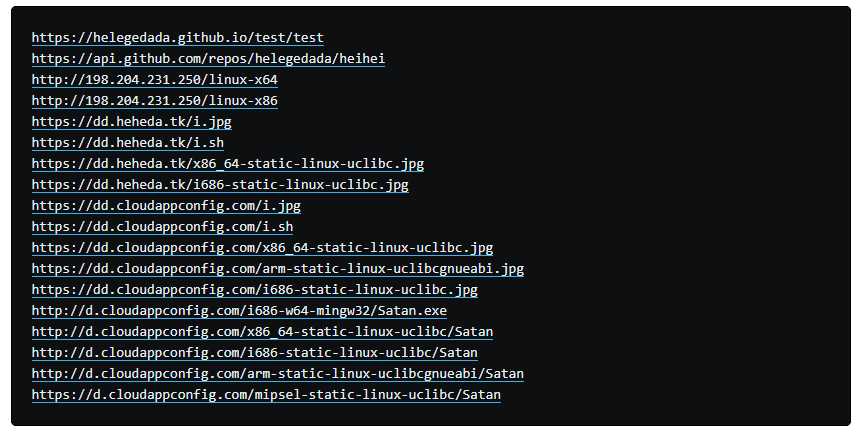This screenshot has width=856, height=432.
Task: Follow the arm-static-linux-uclibcgnueabi/Satan link
Action: coord(278,374)
